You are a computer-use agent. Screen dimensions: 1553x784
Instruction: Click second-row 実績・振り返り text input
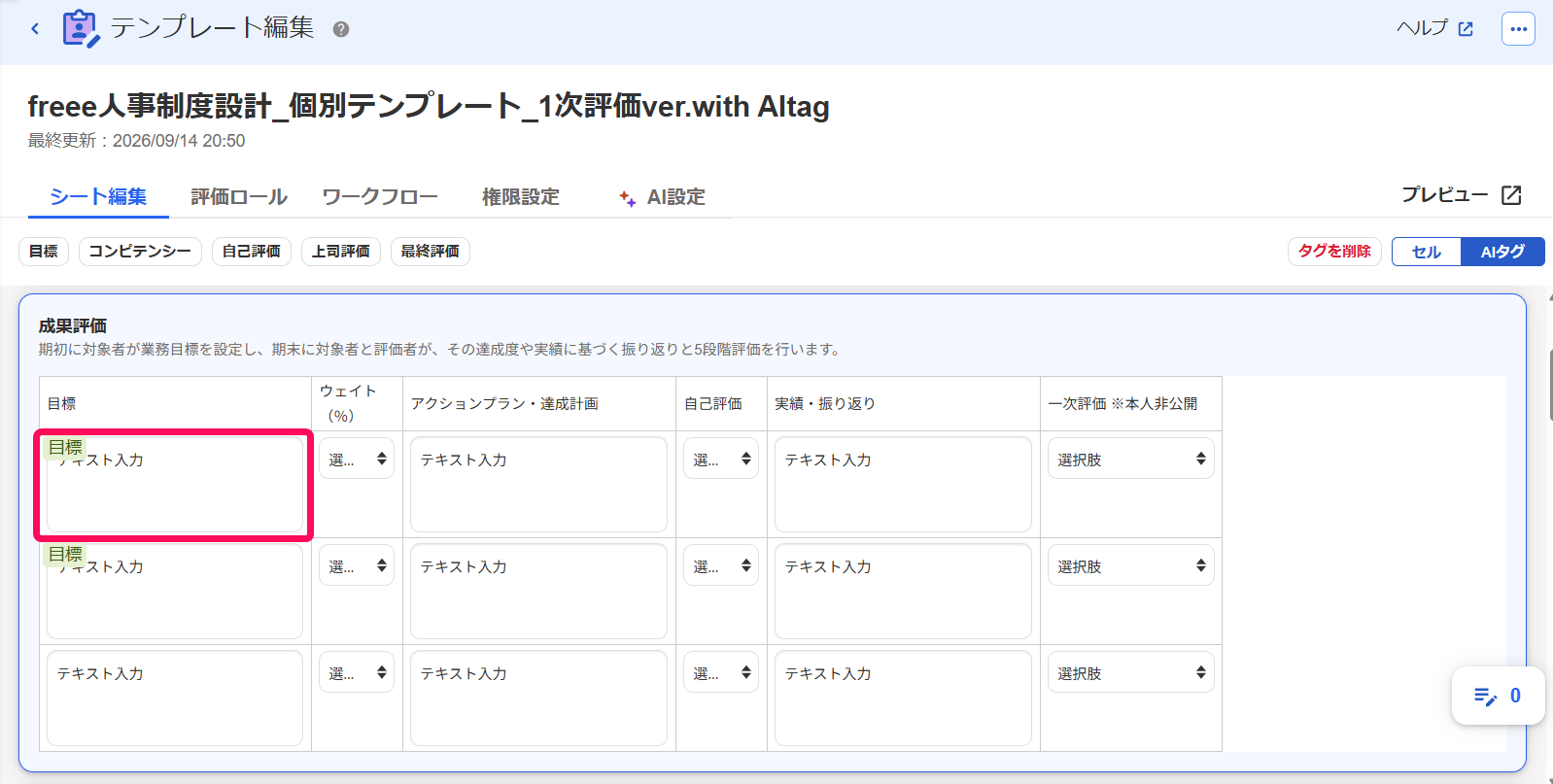point(904,592)
